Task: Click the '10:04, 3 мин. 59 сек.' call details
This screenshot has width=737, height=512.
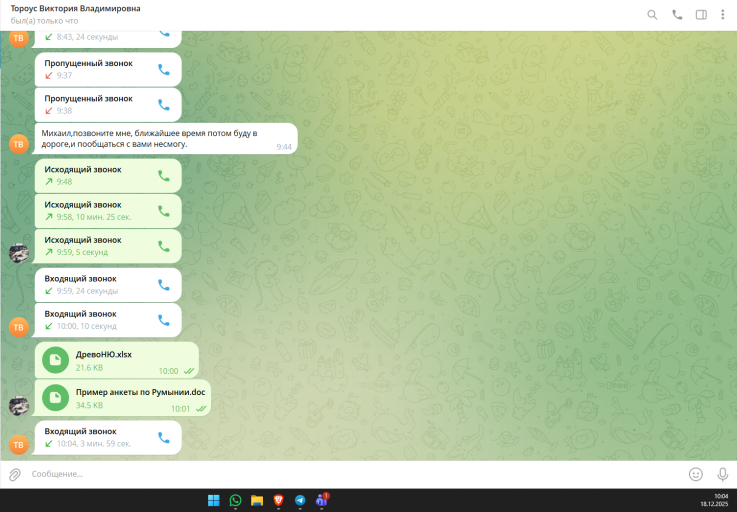Action: [94, 444]
